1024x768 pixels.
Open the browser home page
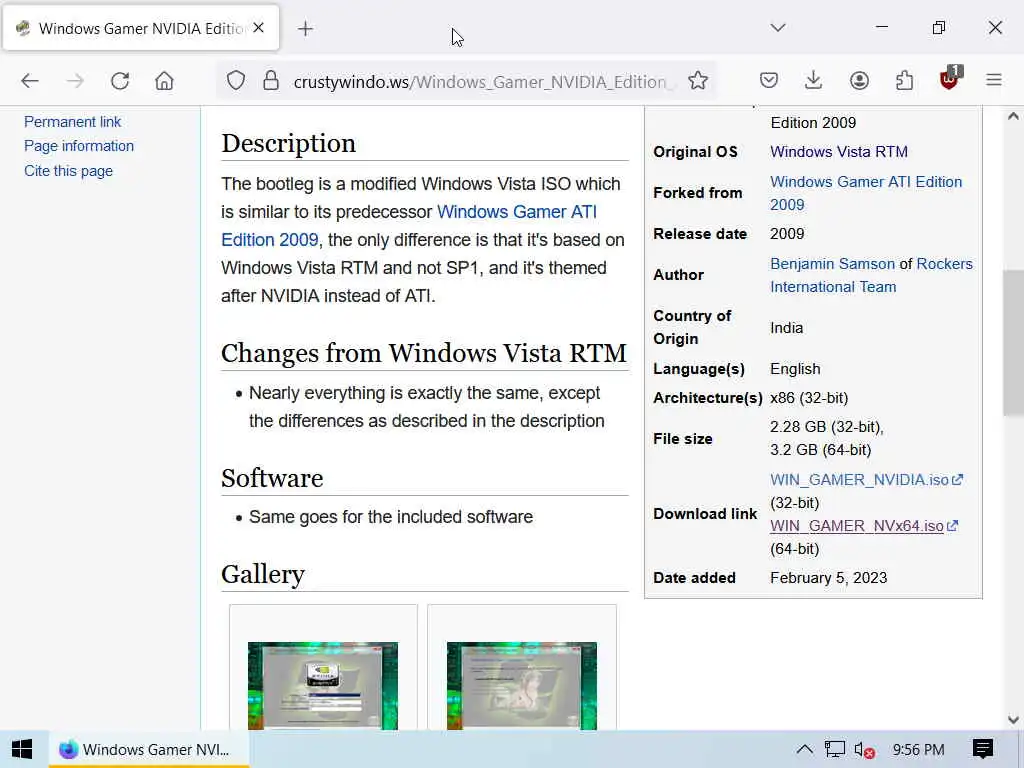pos(165,81)
